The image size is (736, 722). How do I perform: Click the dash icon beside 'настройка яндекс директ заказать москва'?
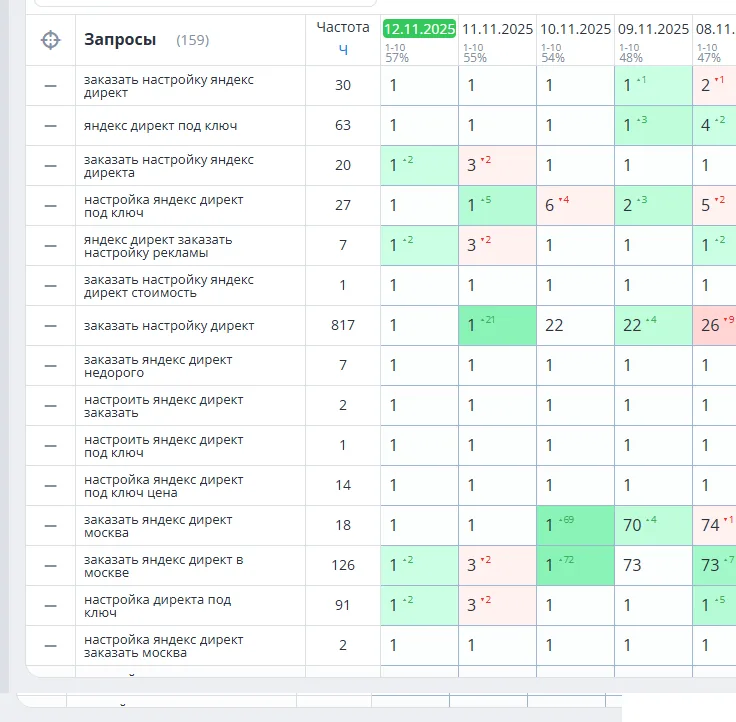point(51,646)
